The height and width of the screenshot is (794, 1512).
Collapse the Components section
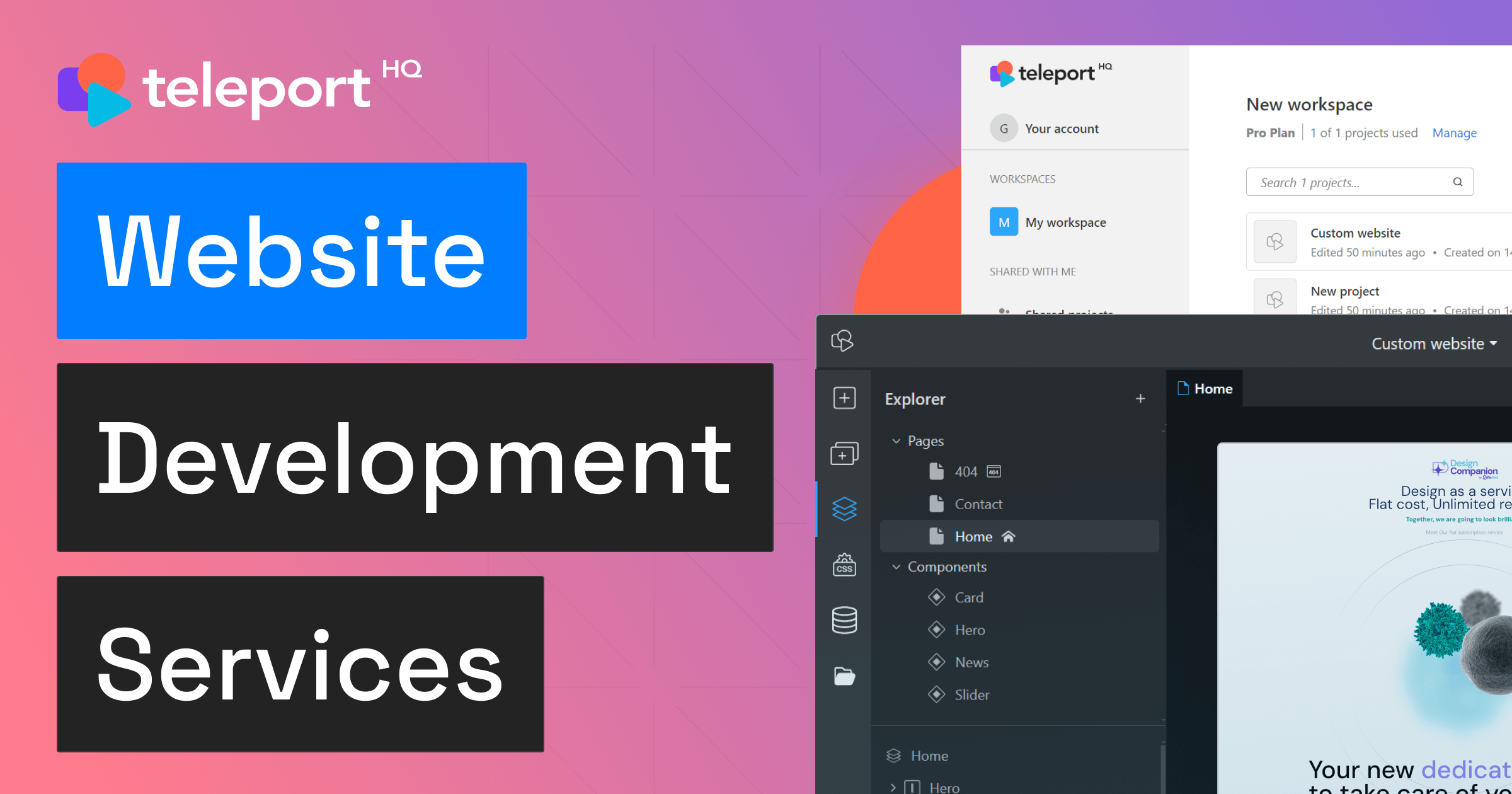pos(896,567)
